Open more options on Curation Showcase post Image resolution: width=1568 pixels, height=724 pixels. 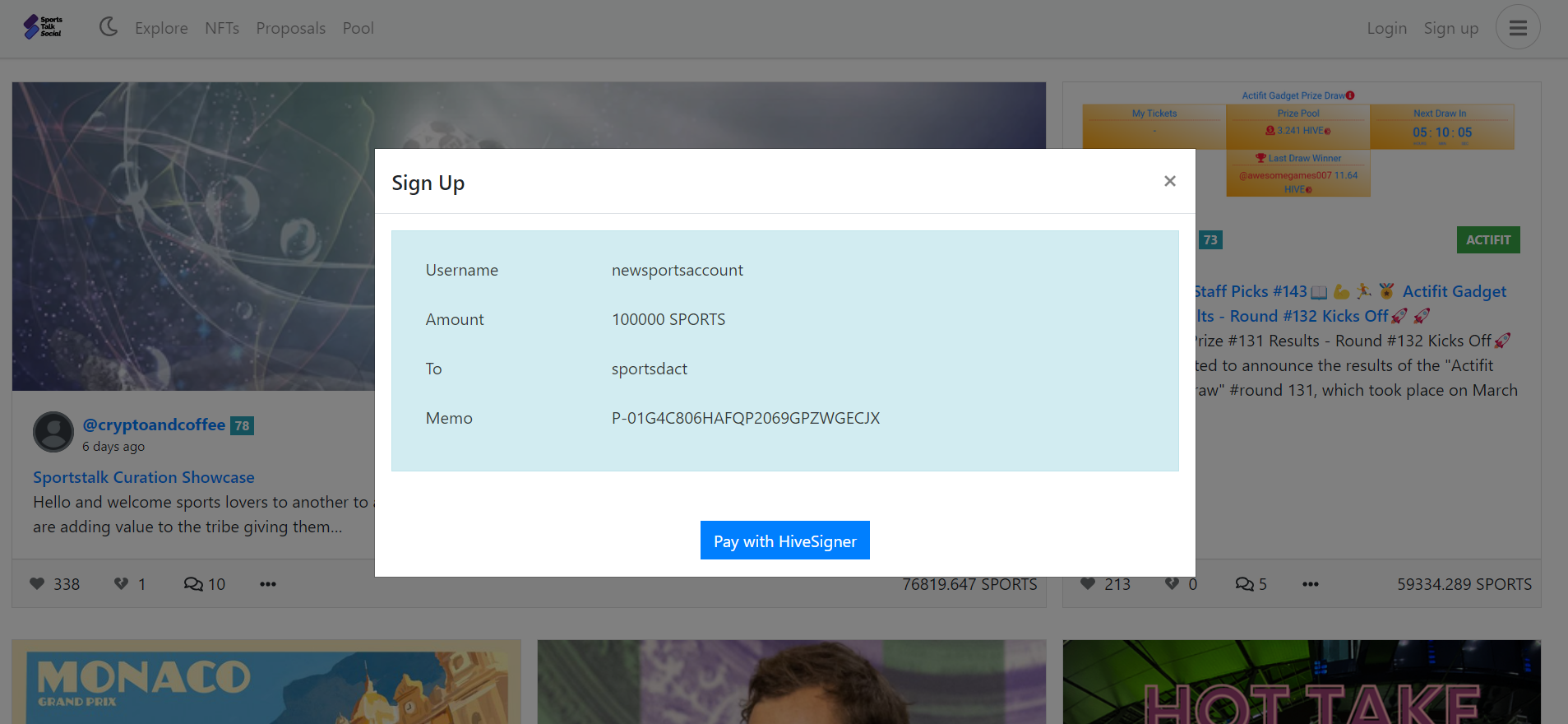click(x=268, y=584)
